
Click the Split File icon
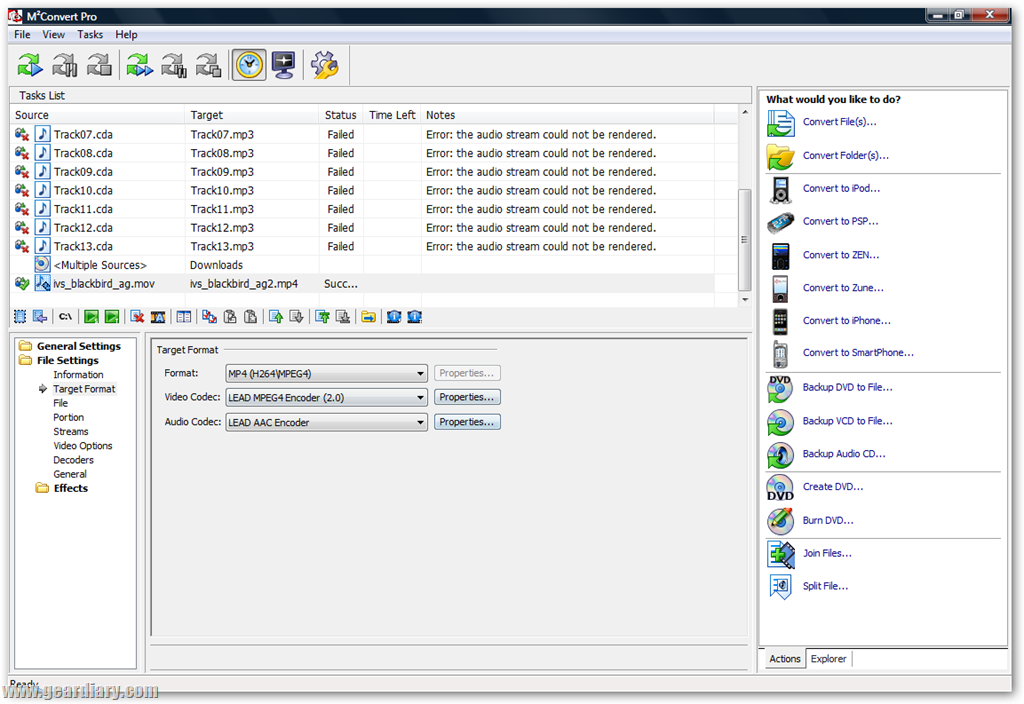780,587
